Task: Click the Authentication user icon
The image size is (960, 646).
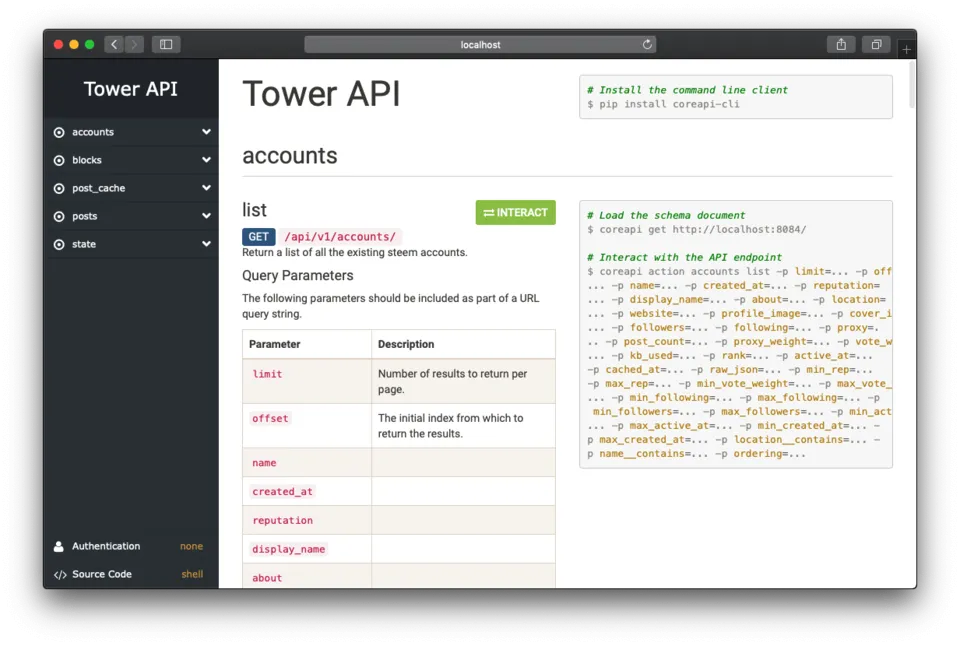Action: pyautogui.click(x=59, y=546)
